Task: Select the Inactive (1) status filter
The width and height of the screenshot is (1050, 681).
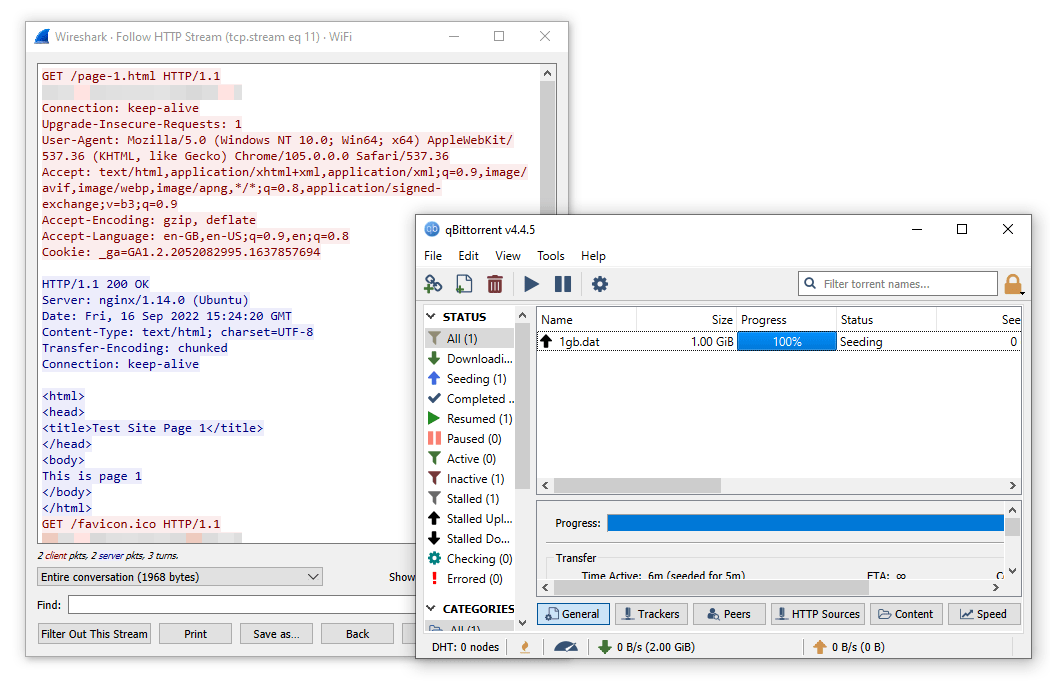Action: [x=469, y=479]
